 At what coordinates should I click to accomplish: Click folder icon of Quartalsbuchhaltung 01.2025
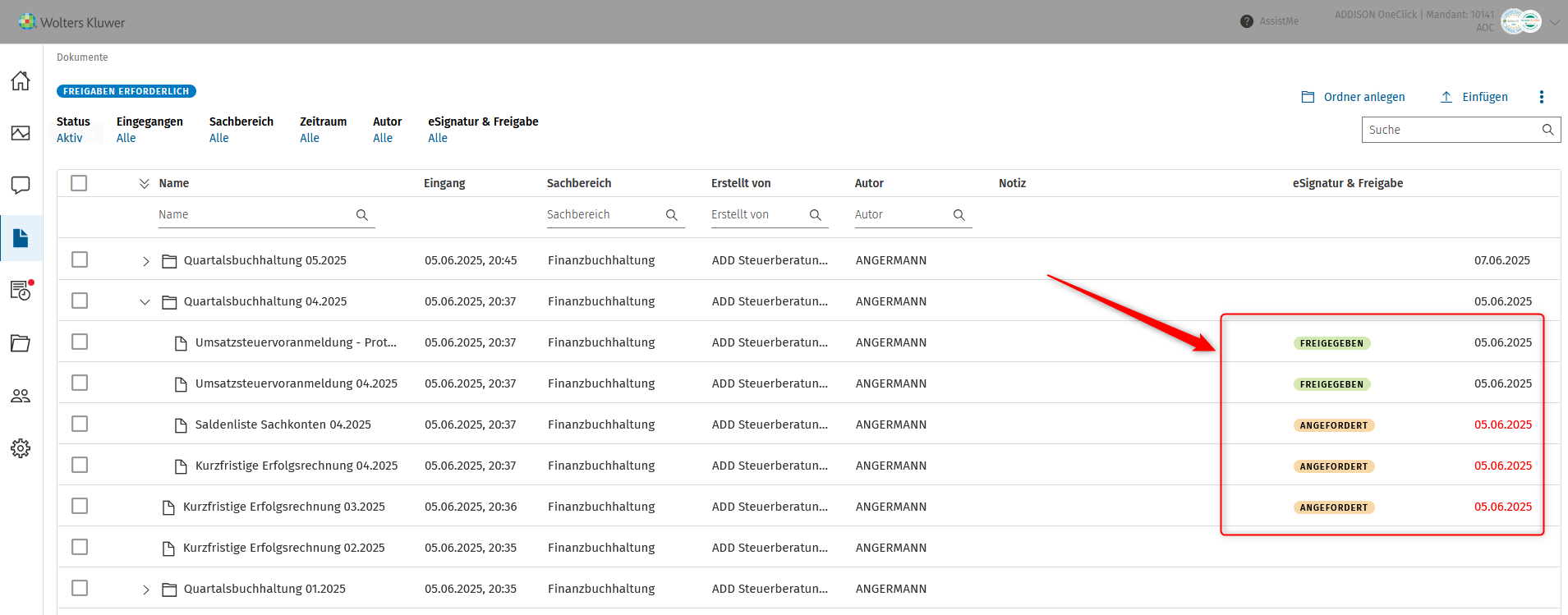tap(170, 590)
